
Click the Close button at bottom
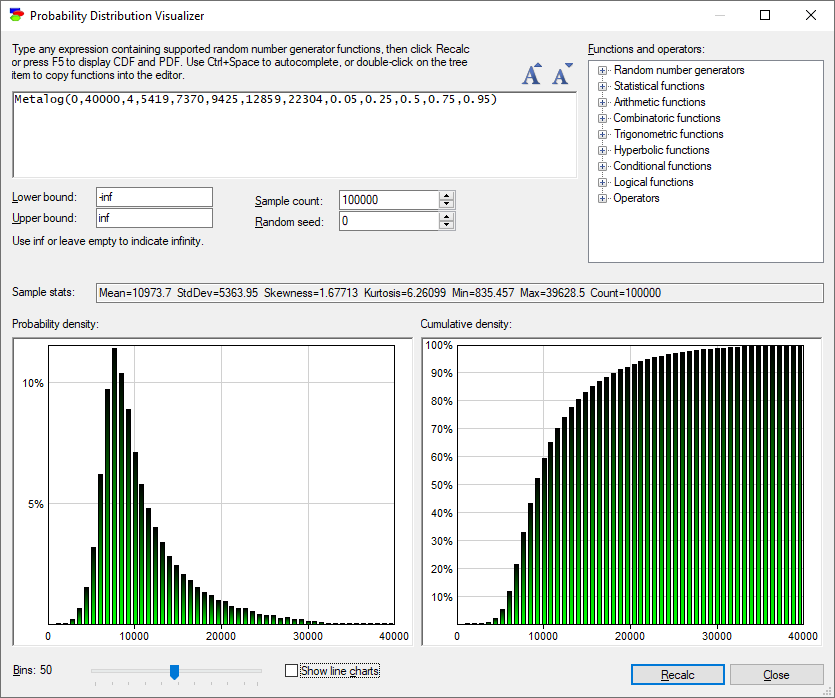coord(776,675)
